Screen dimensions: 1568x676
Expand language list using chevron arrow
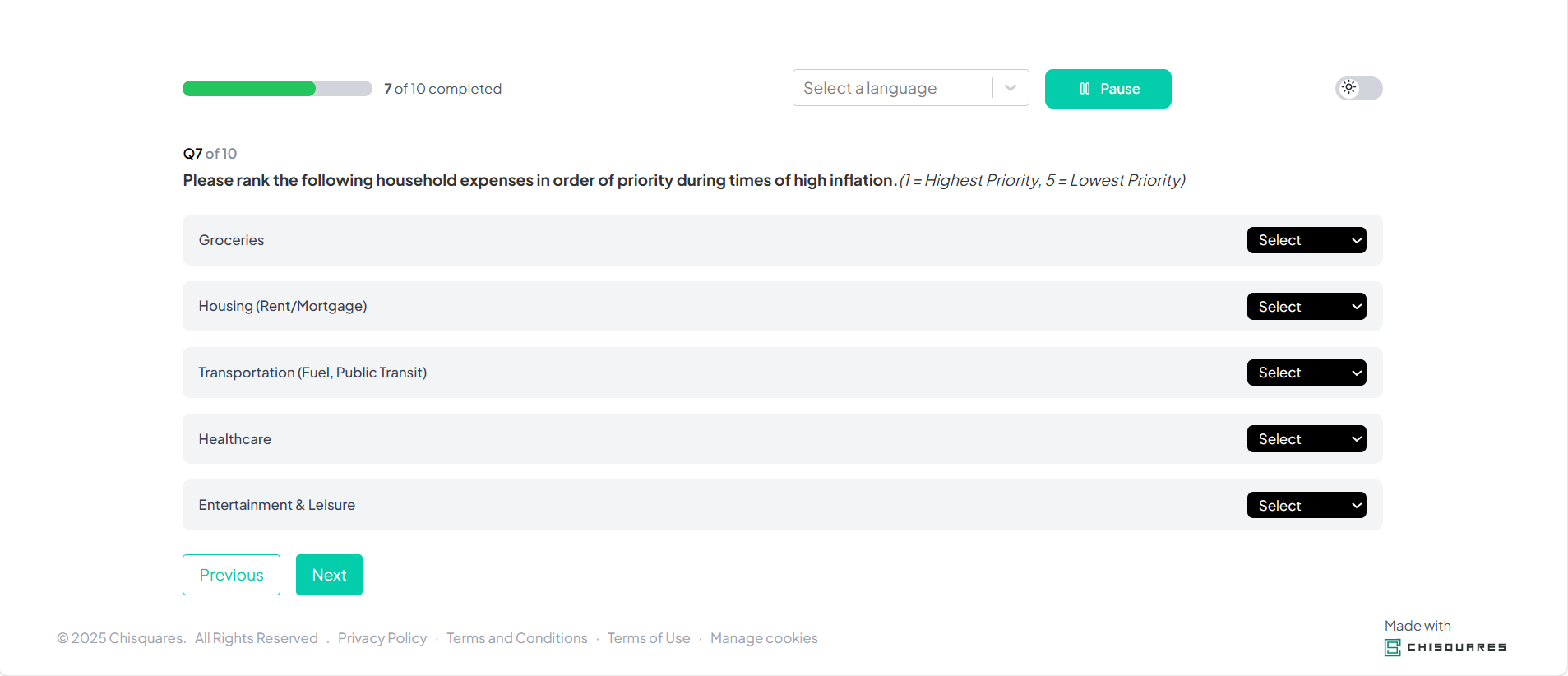1011,88
